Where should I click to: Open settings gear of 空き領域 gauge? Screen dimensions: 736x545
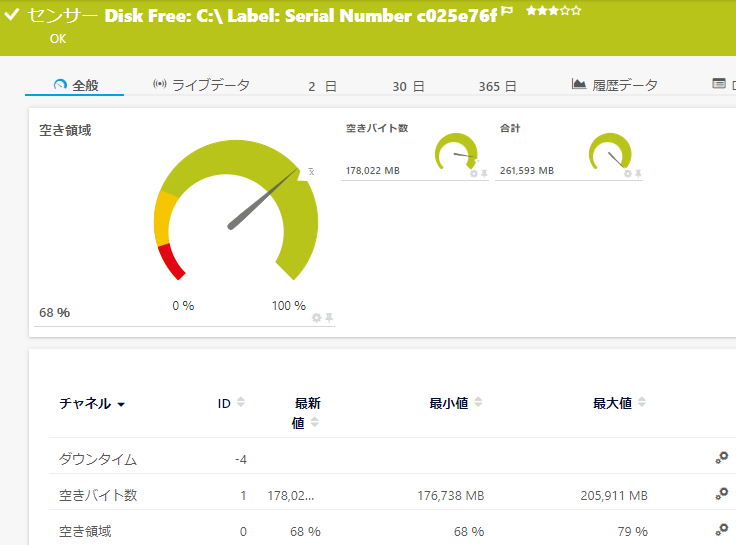point(317,318)
